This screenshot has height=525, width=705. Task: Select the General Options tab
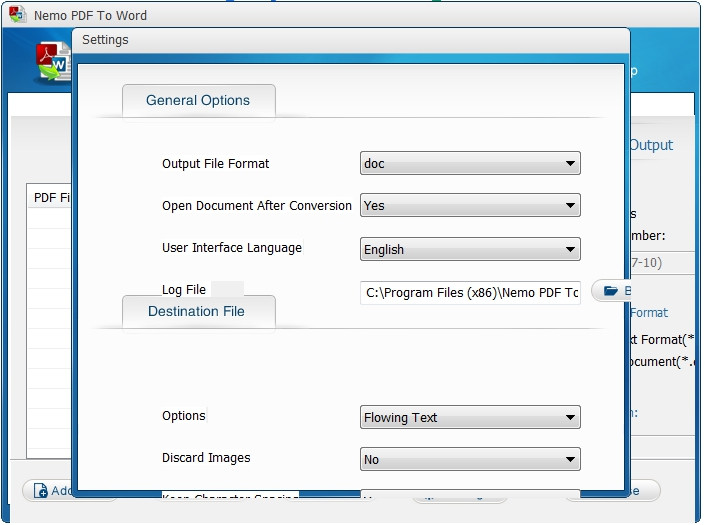point(198,100)
